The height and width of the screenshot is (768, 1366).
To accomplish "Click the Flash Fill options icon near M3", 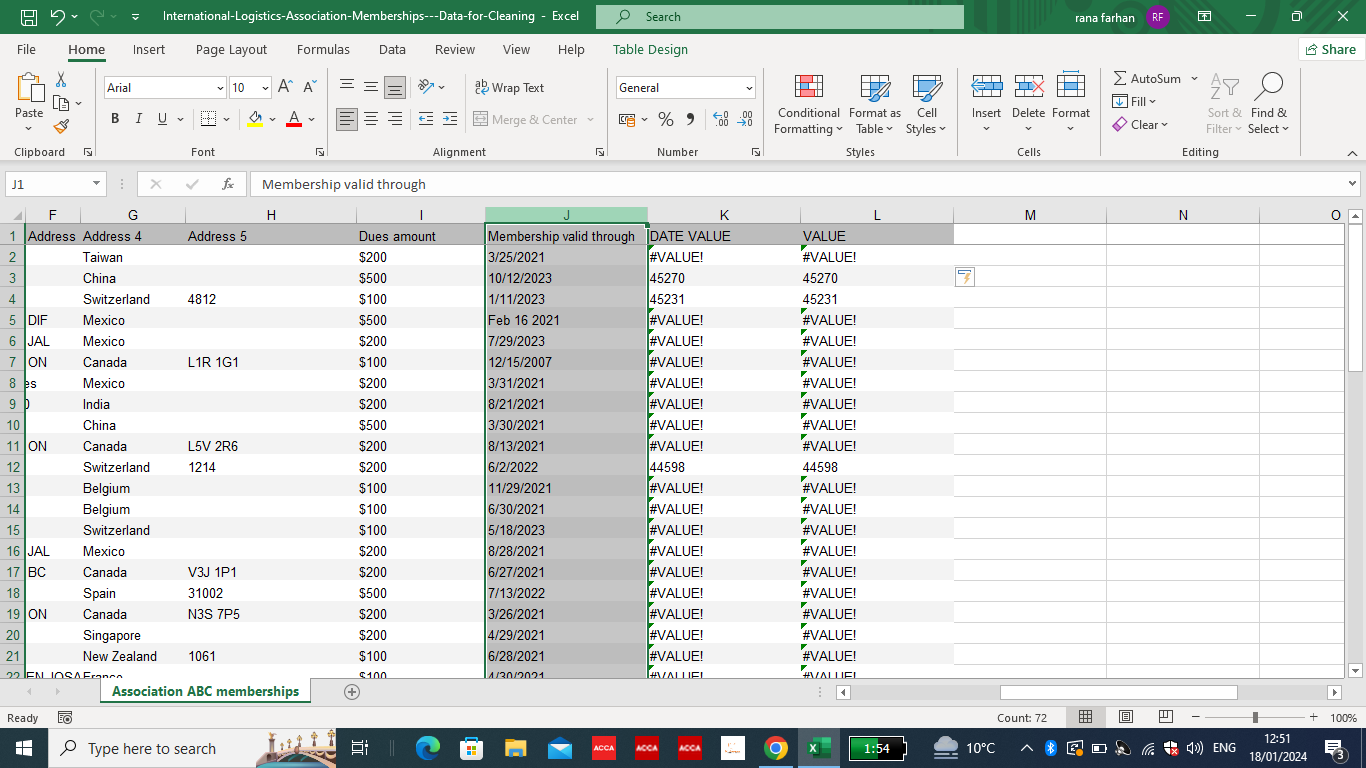I will (x=964, y=277).
